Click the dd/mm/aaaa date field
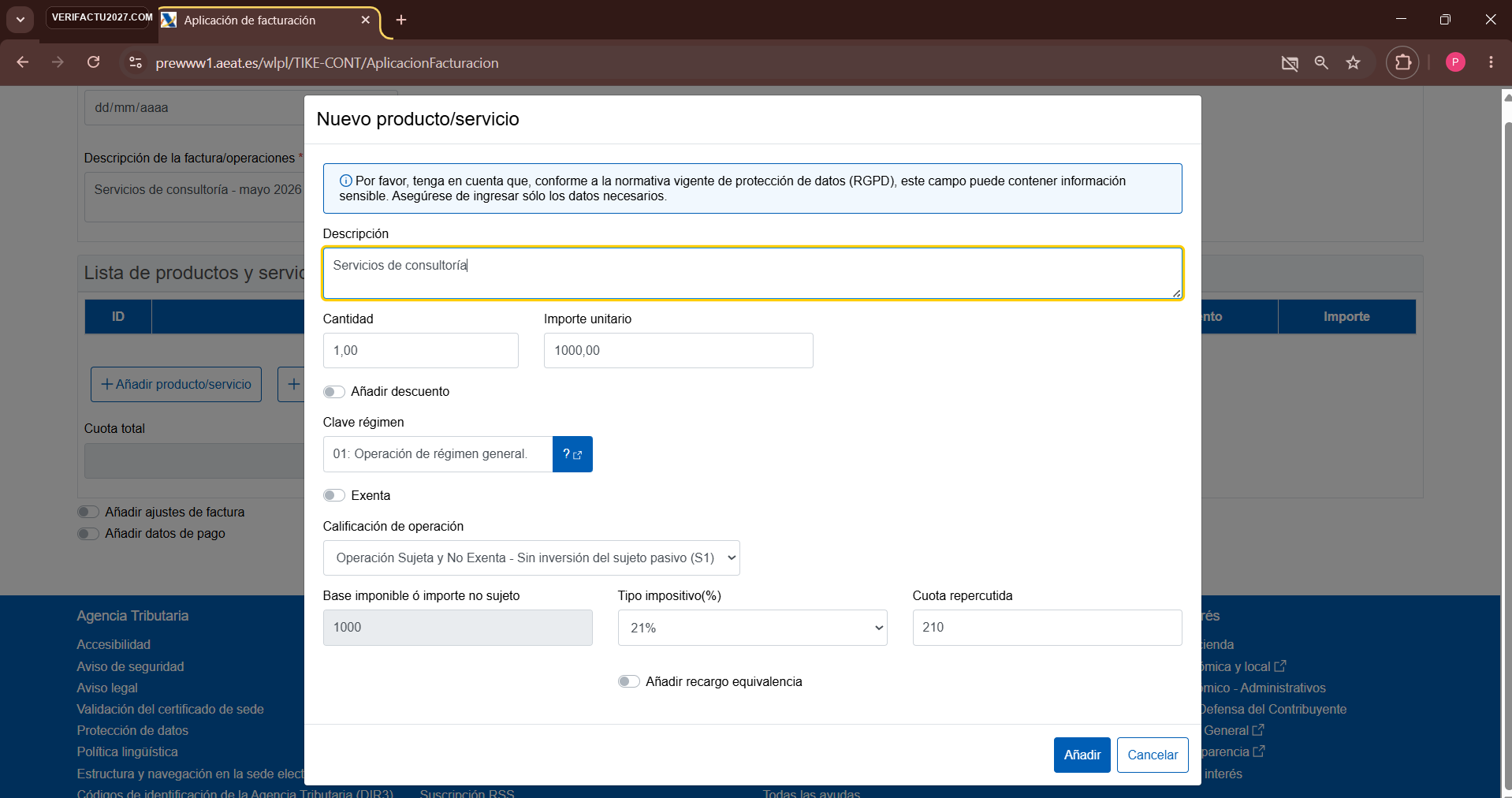 click(194, 107)
